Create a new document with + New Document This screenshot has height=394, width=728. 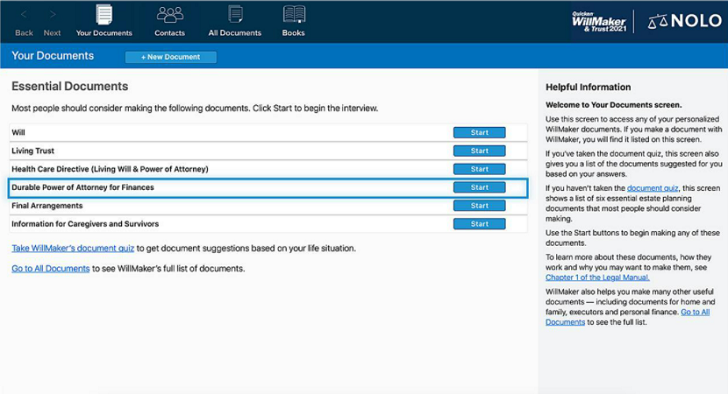[170, 57]
